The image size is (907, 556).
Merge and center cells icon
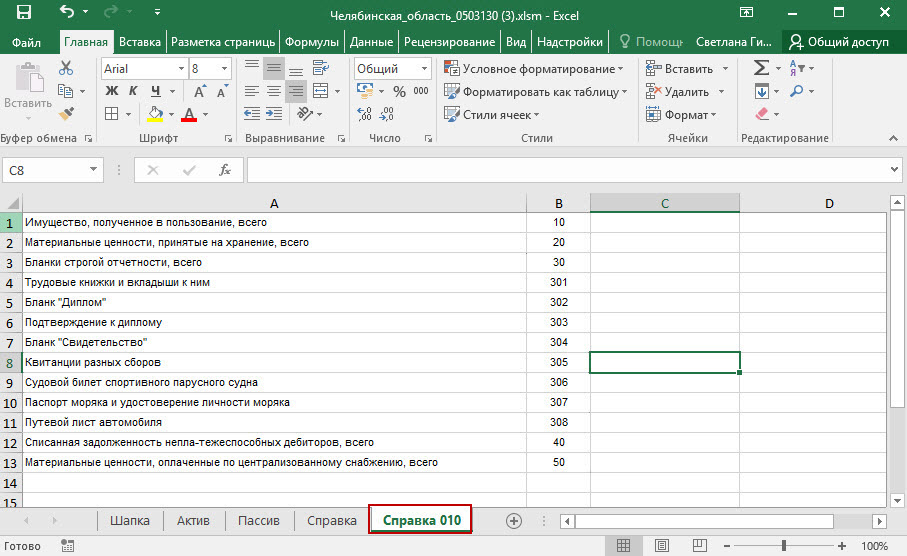[321, 91]
